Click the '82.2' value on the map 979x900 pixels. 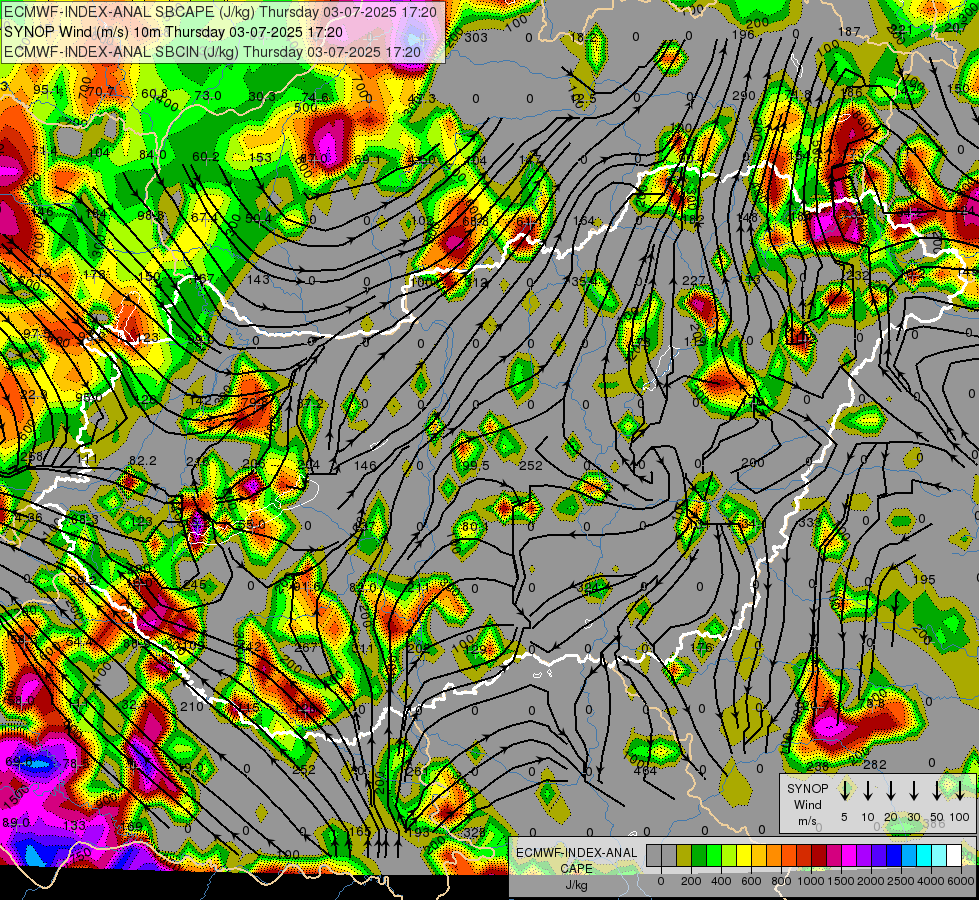coord(142,460)
